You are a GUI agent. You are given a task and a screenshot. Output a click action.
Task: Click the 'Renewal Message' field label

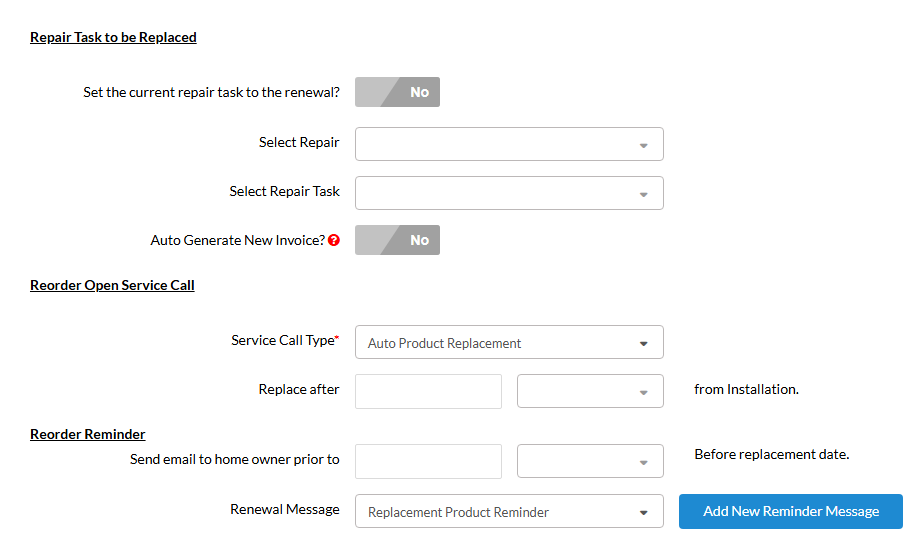click(285, 509)
